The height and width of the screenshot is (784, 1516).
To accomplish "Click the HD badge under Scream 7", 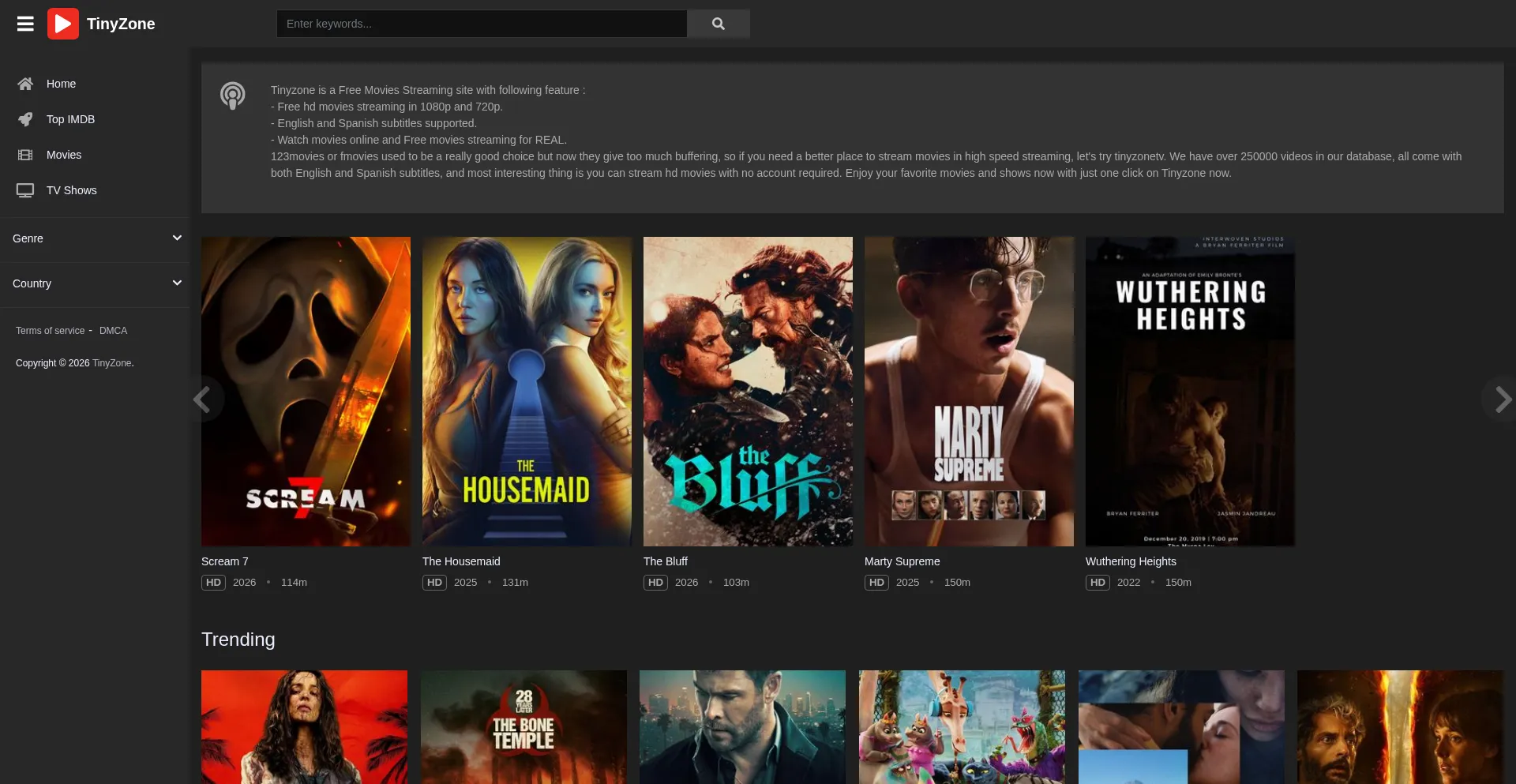I will [213, 583].
